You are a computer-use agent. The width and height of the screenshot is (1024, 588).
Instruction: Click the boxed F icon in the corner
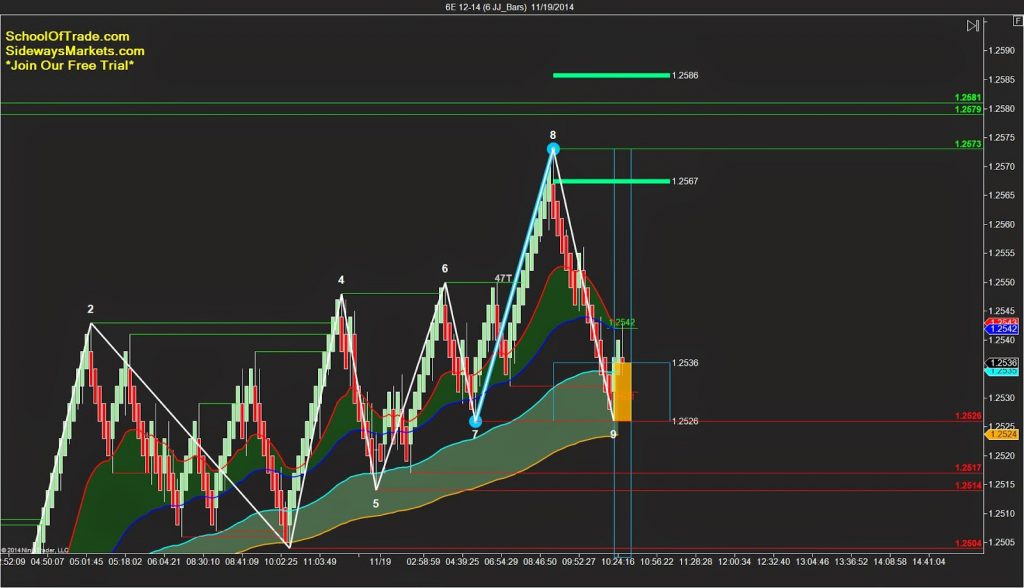(x=1017, y=21)
